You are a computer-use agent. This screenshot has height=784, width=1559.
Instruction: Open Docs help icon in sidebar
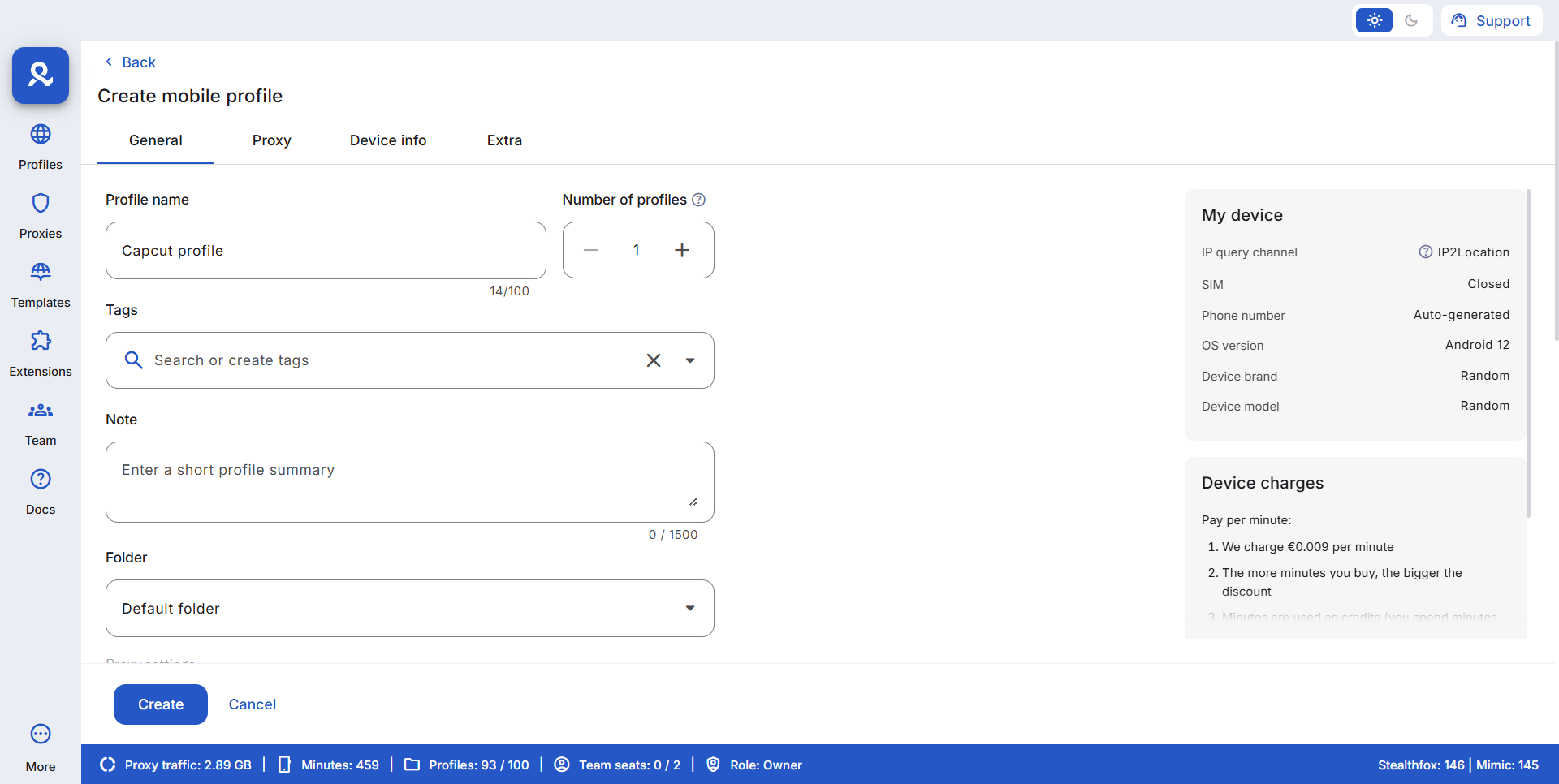click(41, 480)
